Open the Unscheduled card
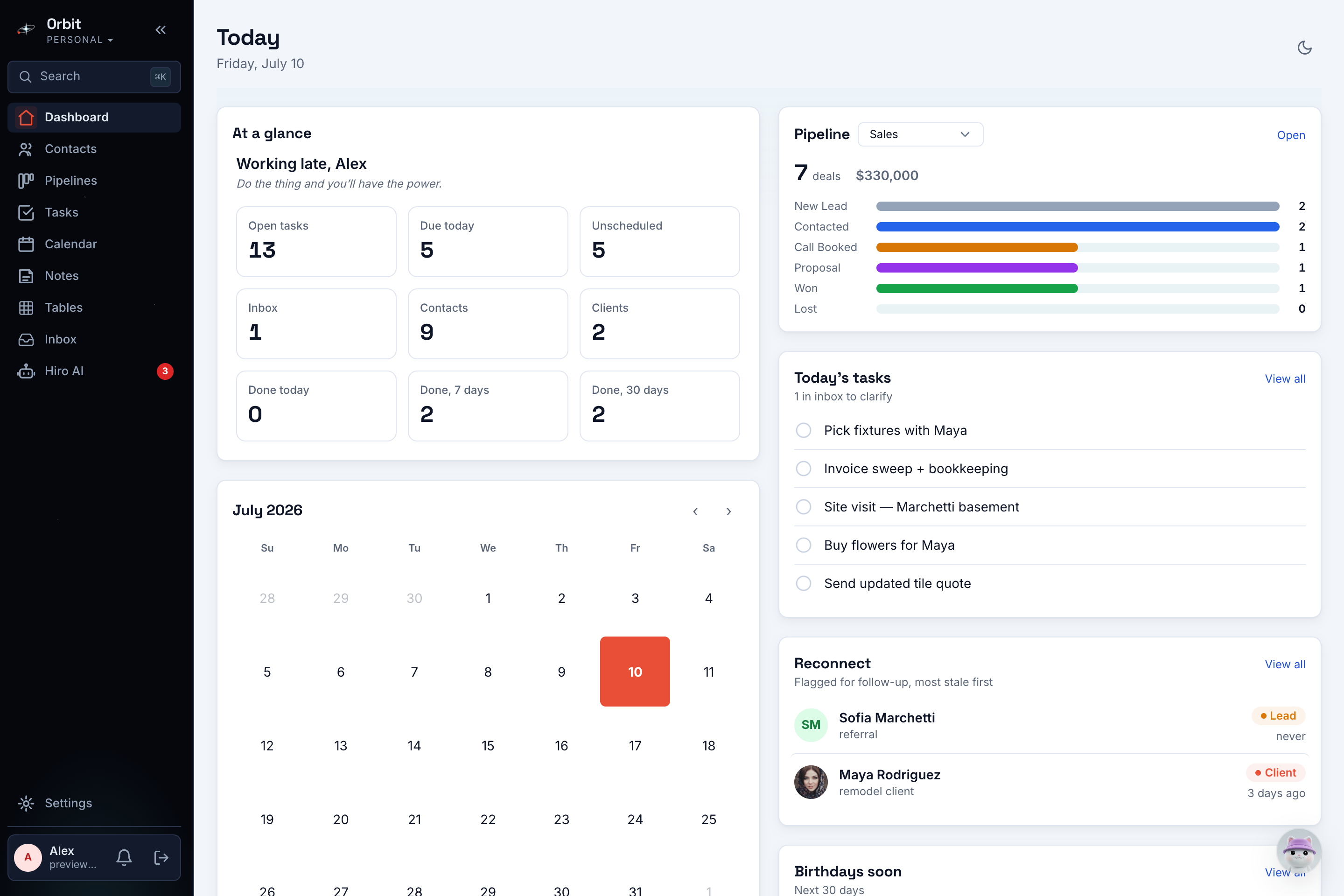 click(x=659, y=242)
